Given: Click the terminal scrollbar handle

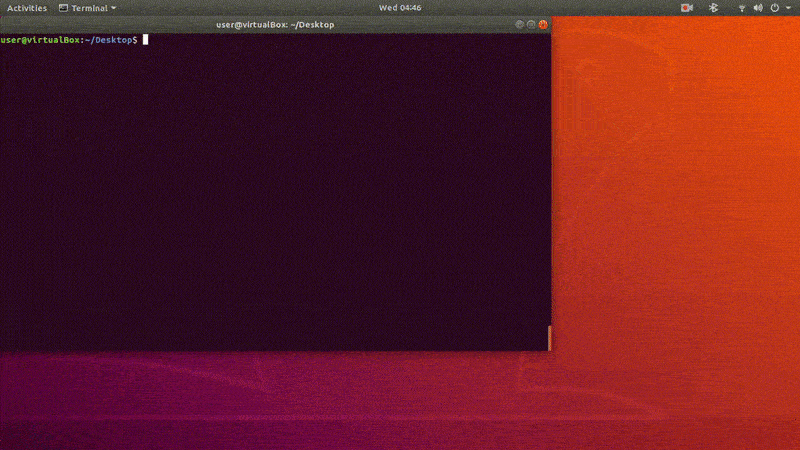Looking at the screenshot, I should 549,338.
